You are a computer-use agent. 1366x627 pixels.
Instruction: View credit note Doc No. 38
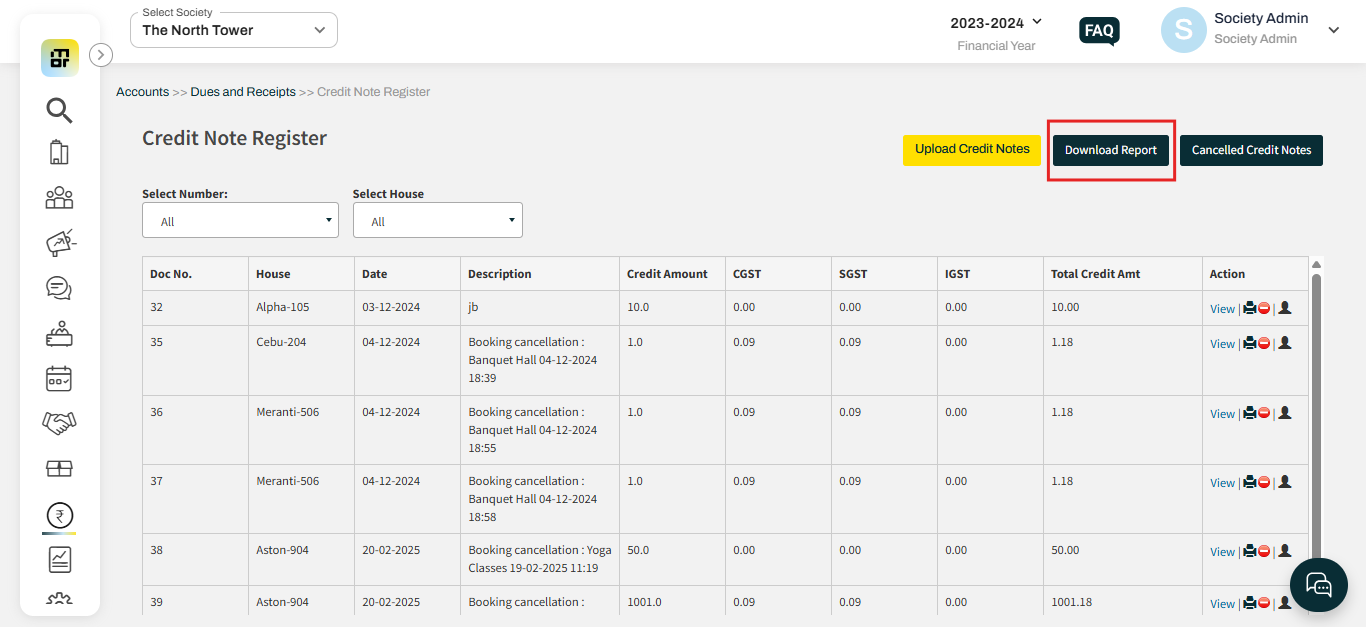[x=1222, y=552]
